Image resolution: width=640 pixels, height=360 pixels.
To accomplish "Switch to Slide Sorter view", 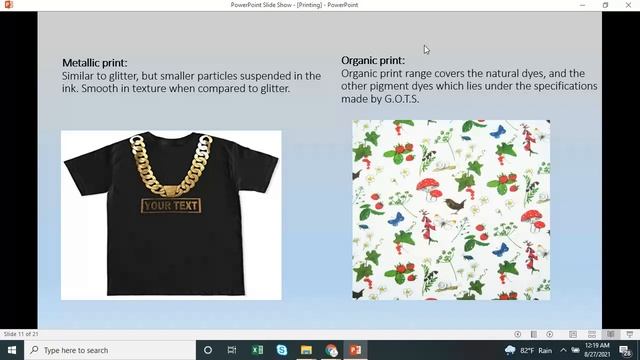I will point(592,334).
